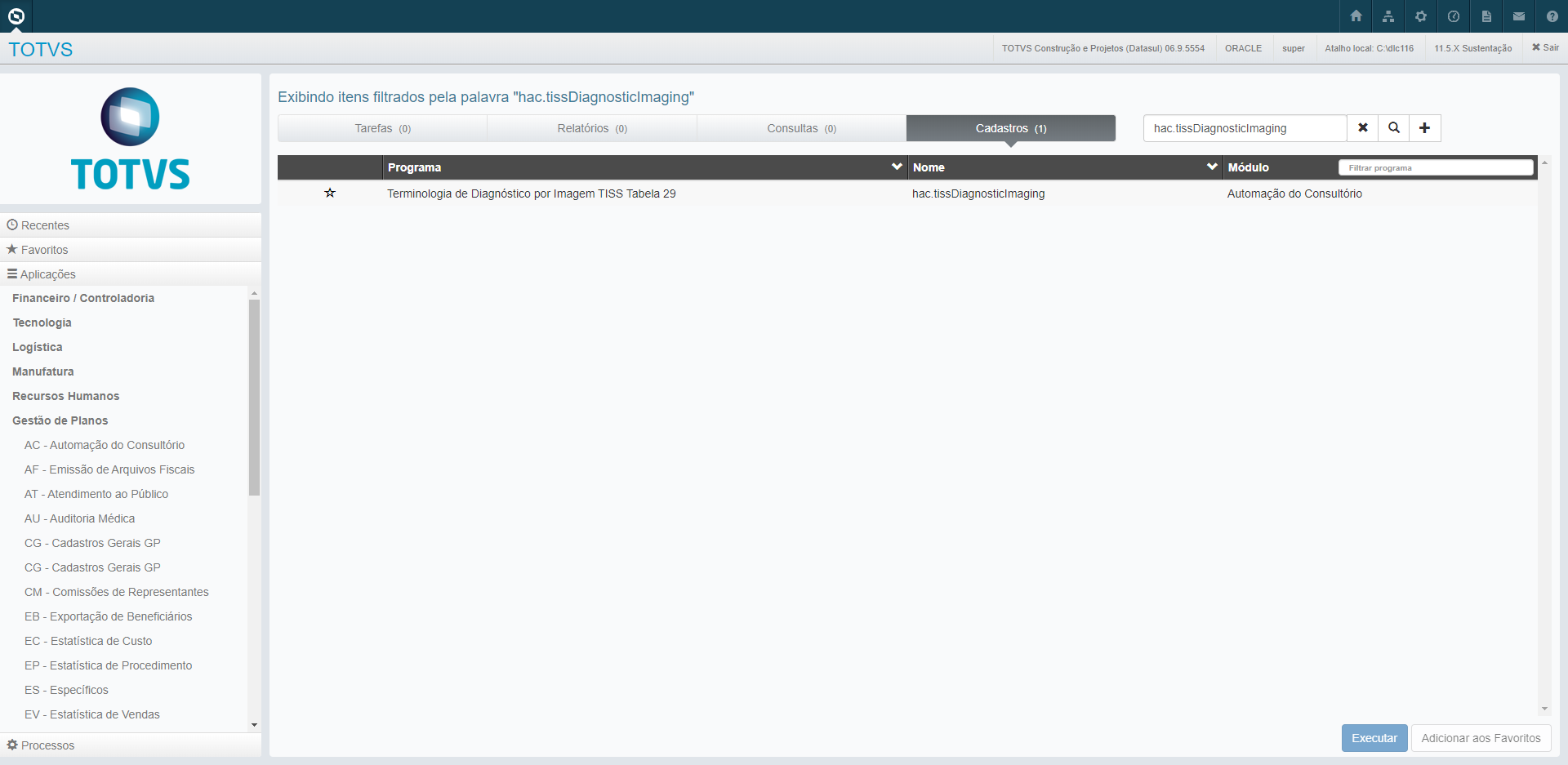Open EC - Estatística de Custo

[88, 641]
